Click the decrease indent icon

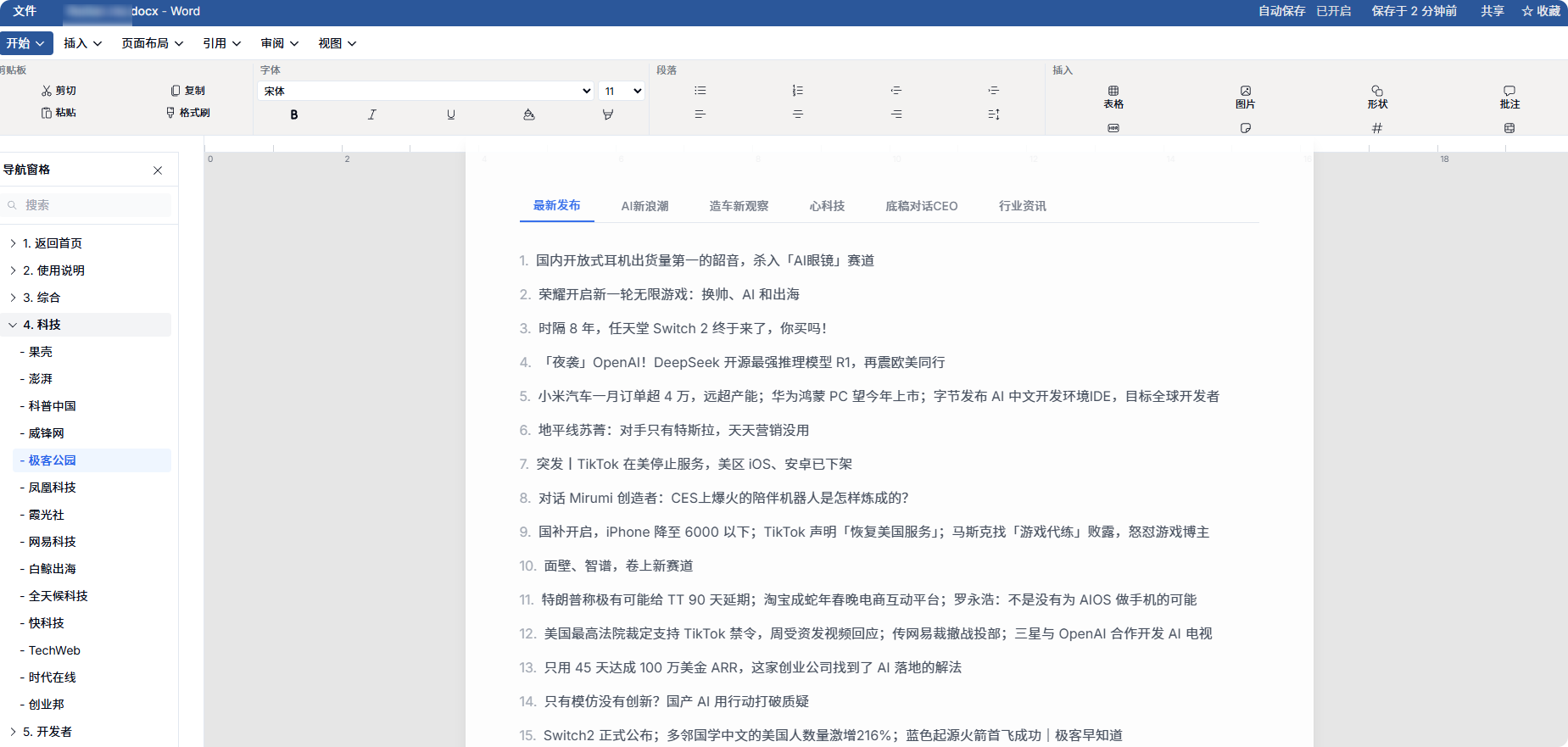896,91
